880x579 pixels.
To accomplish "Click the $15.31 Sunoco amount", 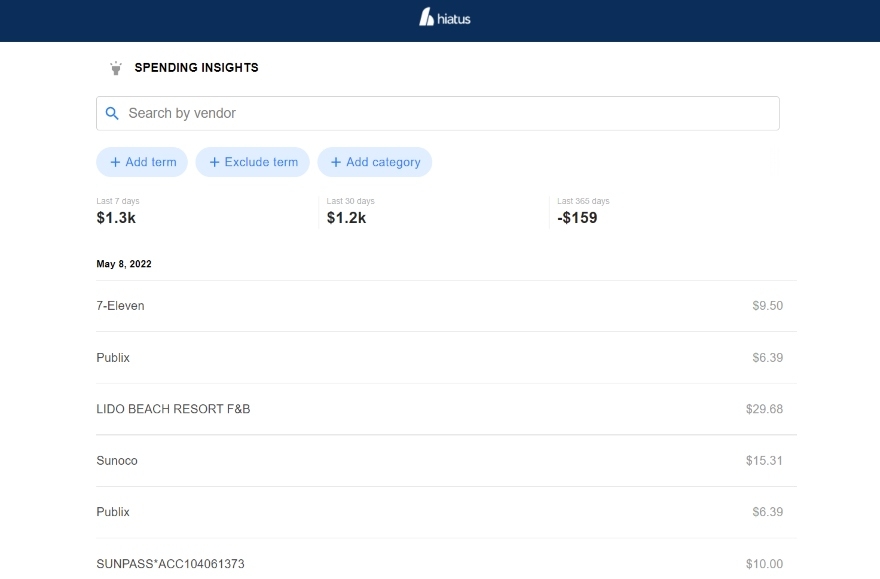I will click(764, 461).
